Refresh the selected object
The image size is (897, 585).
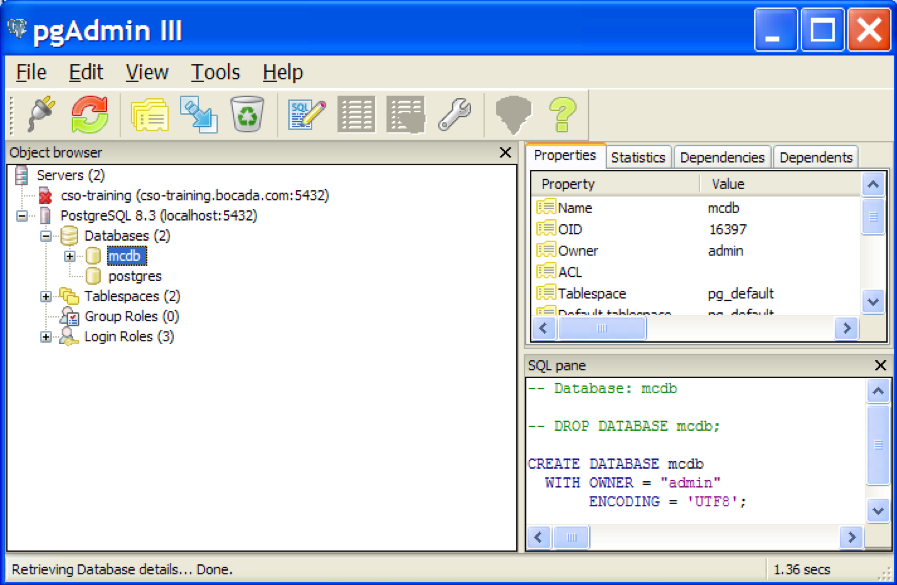click(x=88, y=114)
